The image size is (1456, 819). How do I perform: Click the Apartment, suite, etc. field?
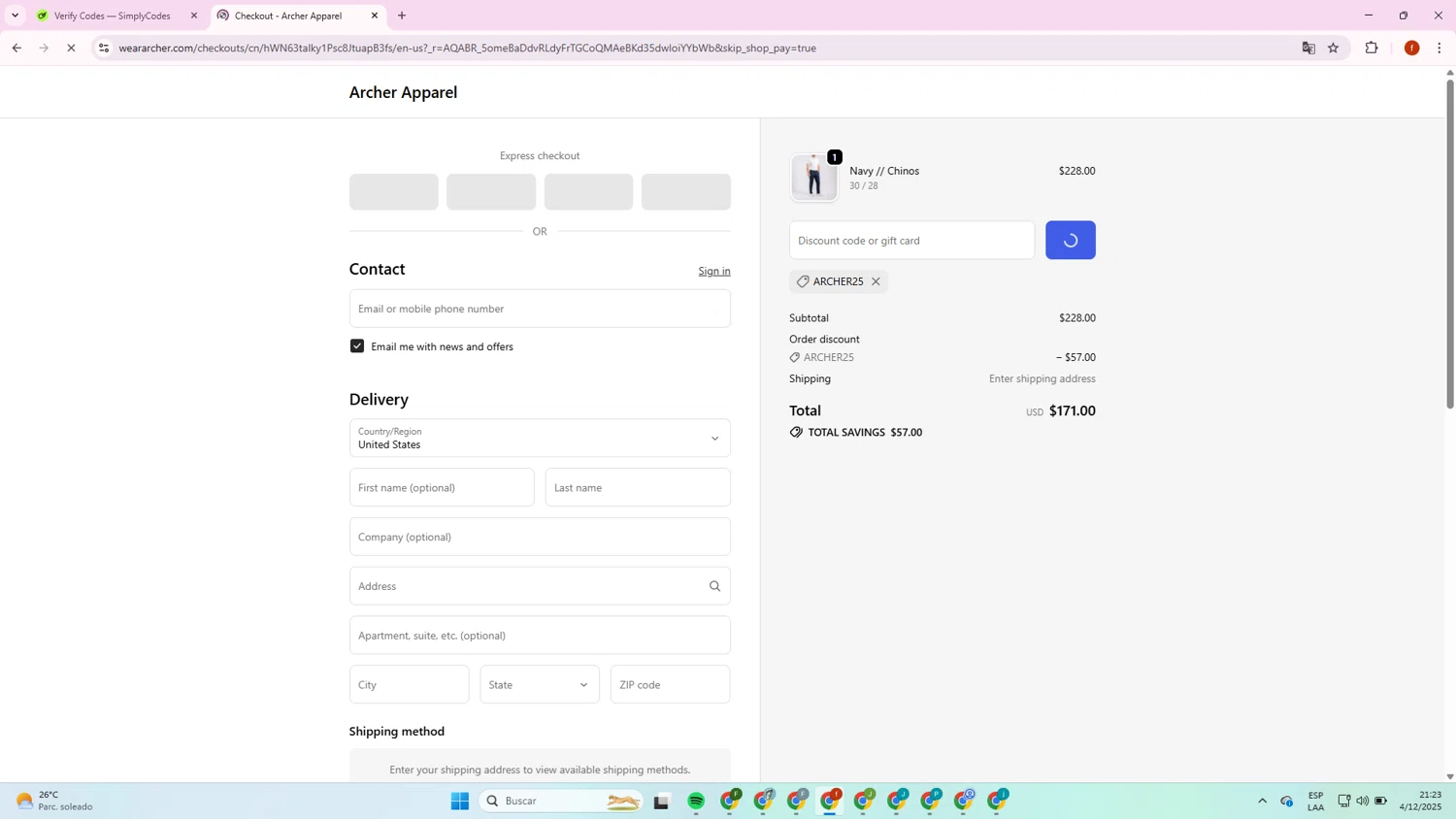(x=540, y=636)
